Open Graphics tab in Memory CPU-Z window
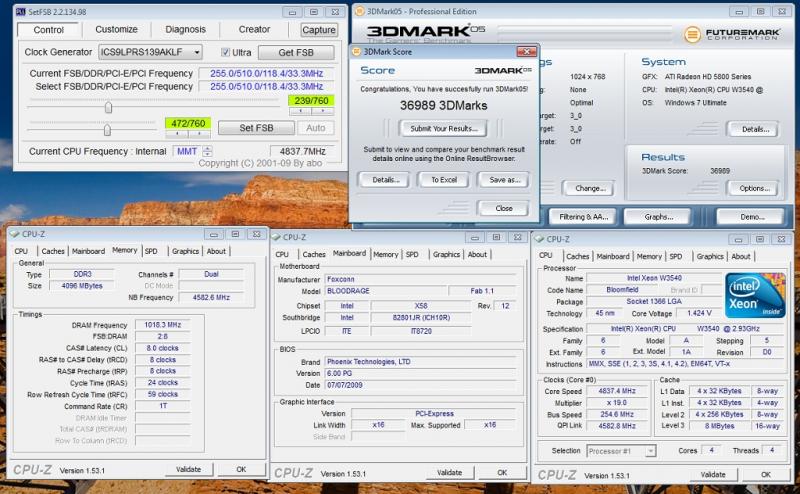Viewport: 800px width, 494px height. [185, 251]
